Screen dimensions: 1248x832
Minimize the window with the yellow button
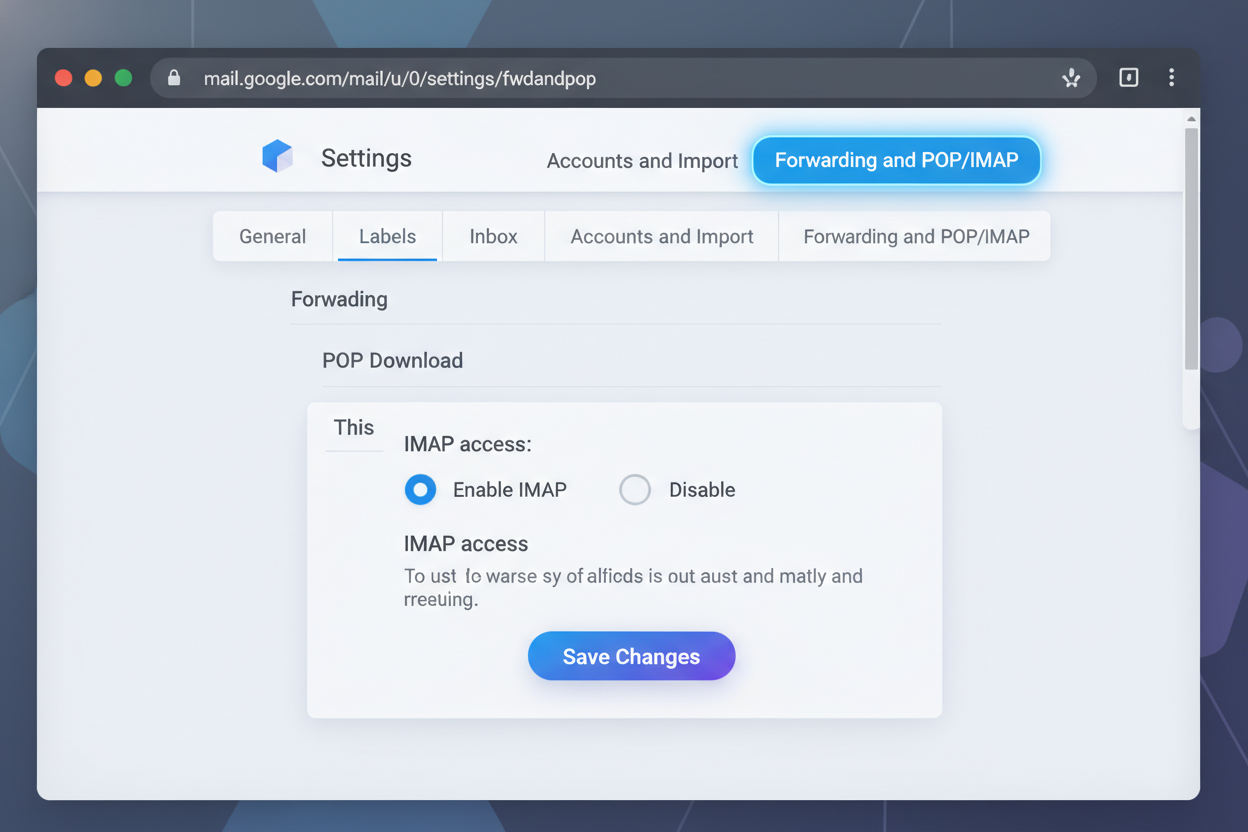point(93,78)
